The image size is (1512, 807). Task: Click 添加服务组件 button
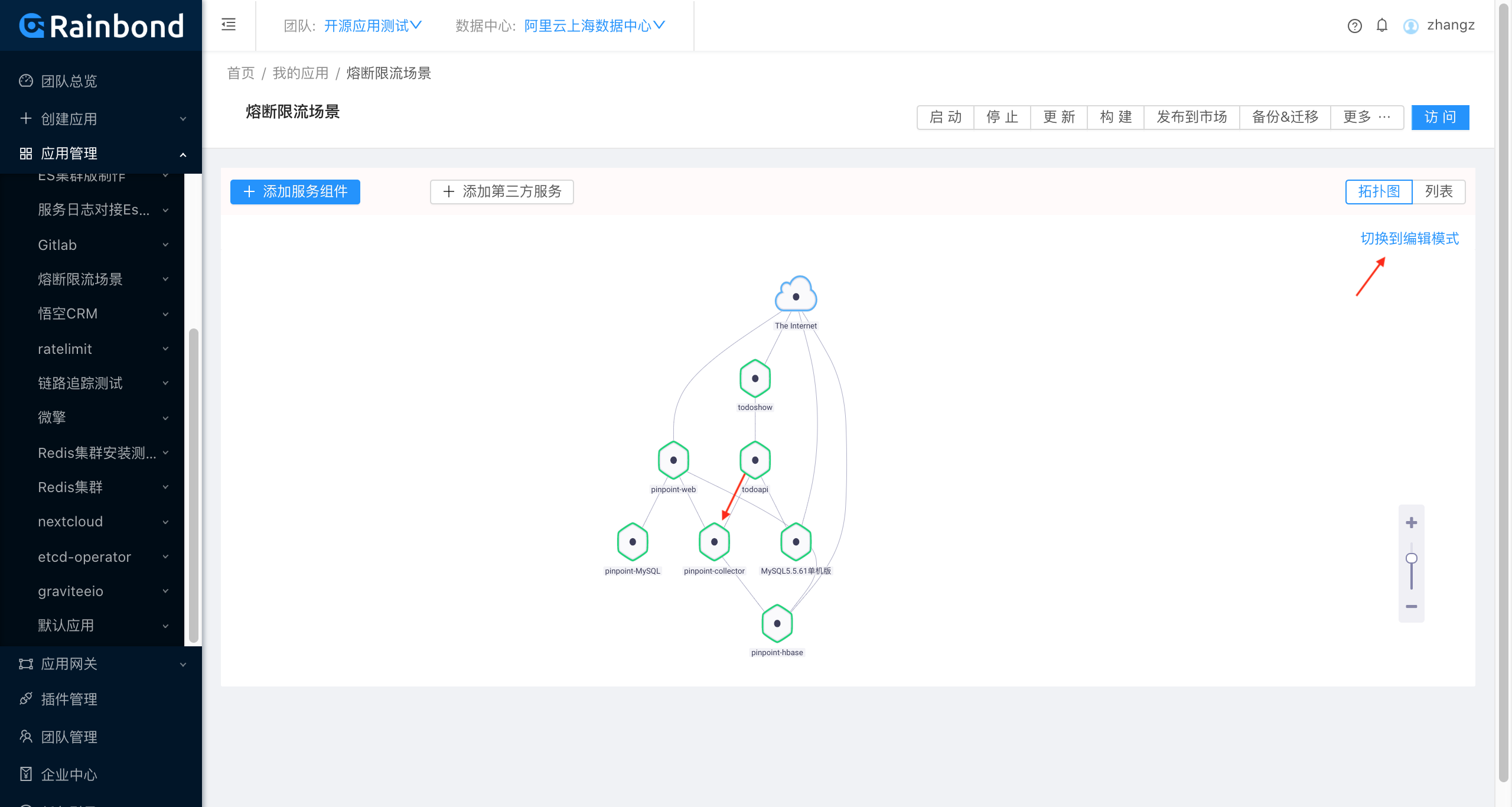coord(295,191)
